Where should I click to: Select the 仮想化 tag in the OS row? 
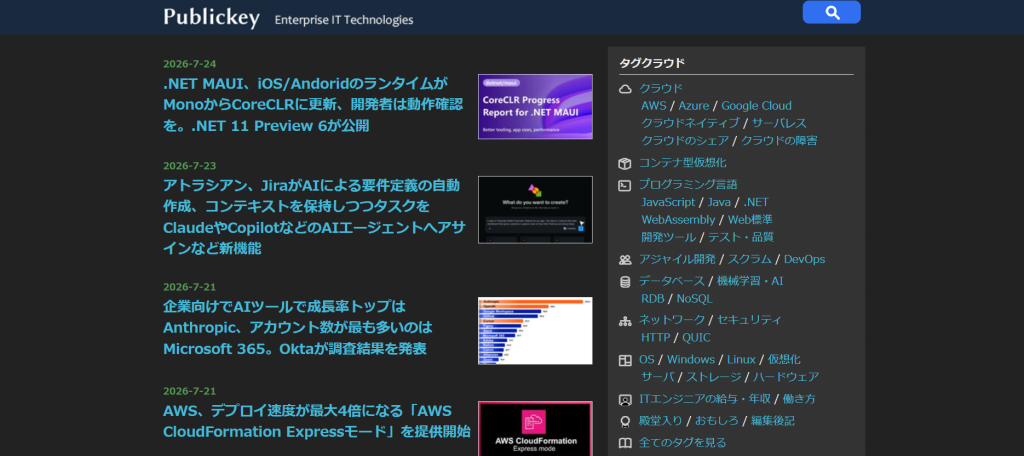[x=784, y=359]
